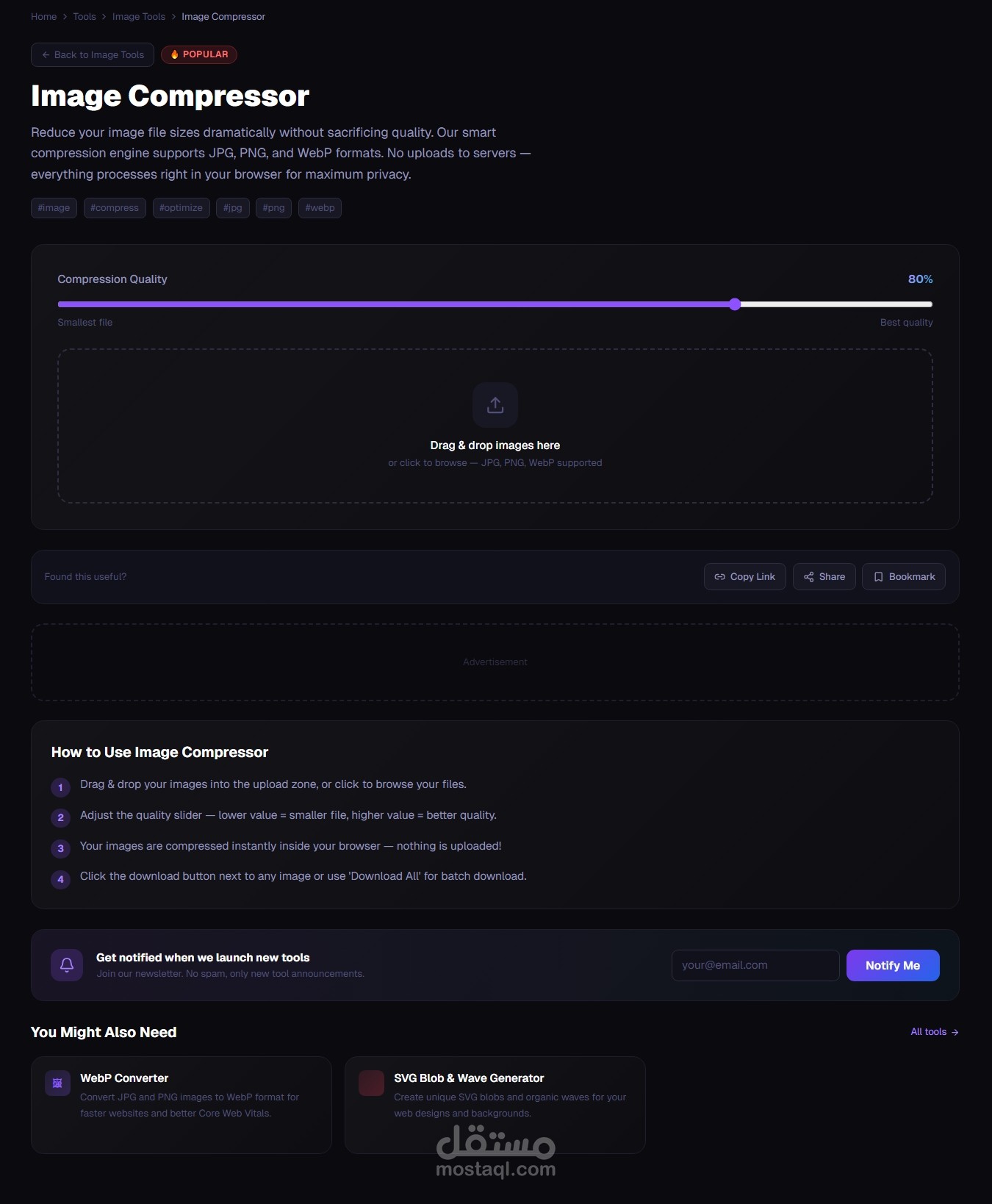The width and height of the screenshot is (992, 1204).
Task: Click the Notify Me button
Action: click(892, 966)
